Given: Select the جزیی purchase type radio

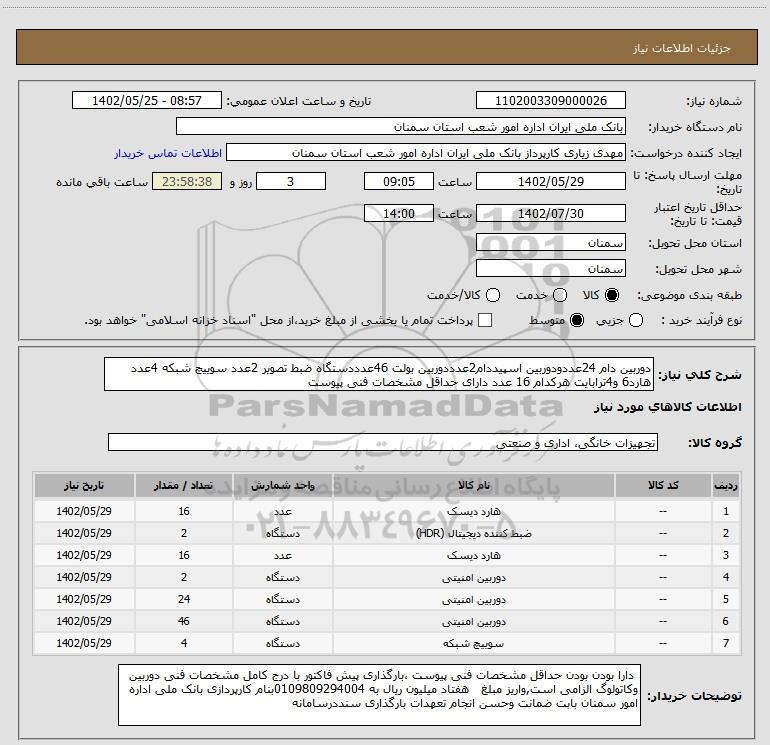Looking at the screenshot, I should coord(636,321).
